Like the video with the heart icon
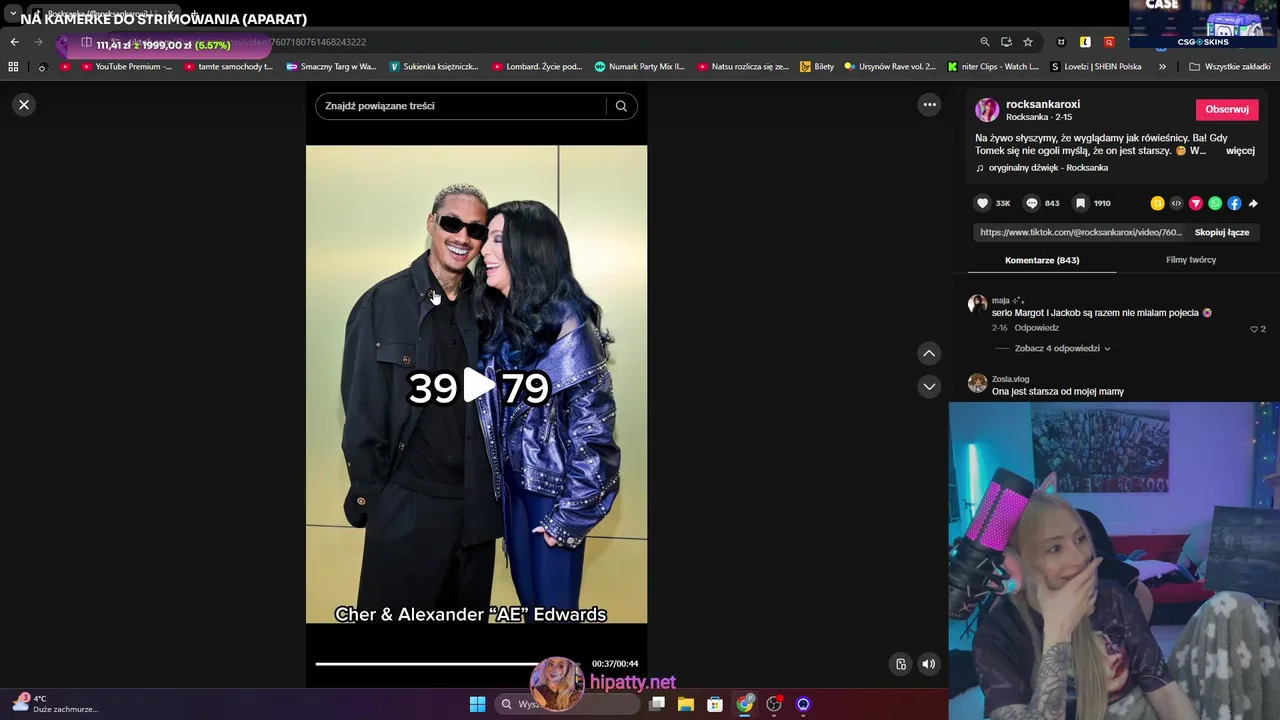 click(x=983, y=203)
